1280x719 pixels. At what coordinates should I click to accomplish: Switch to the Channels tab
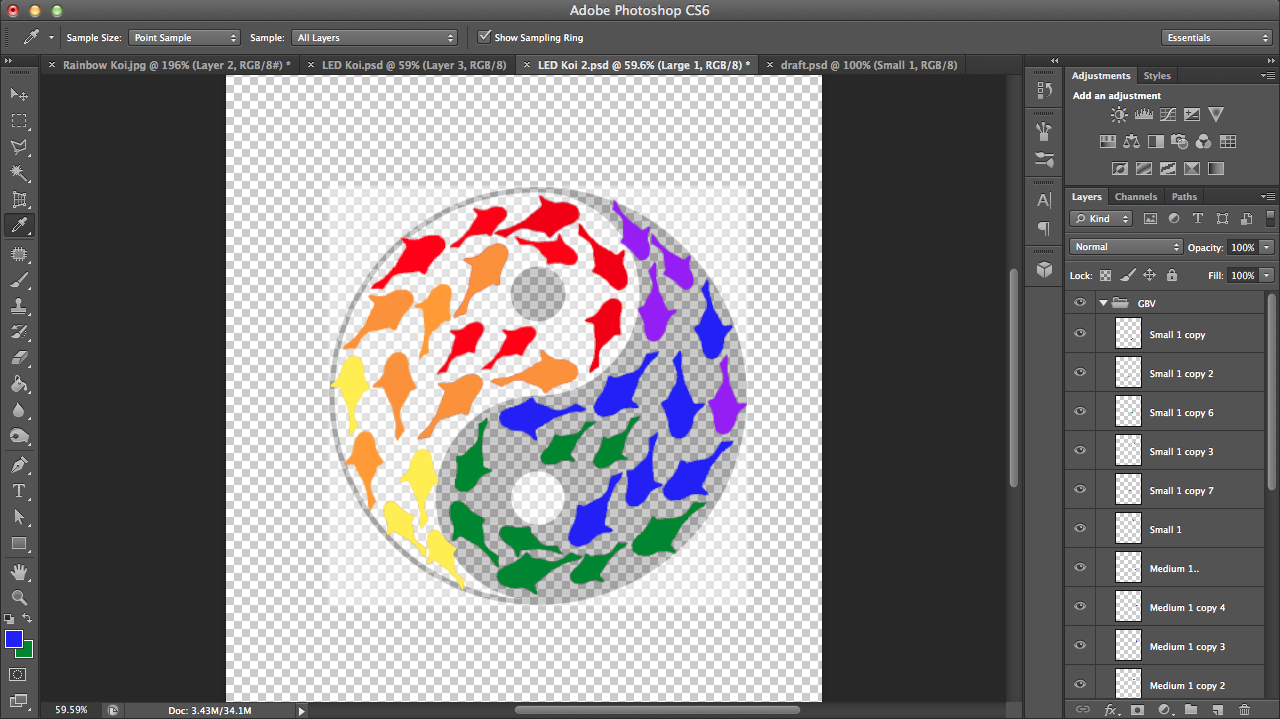point(1135,196)
